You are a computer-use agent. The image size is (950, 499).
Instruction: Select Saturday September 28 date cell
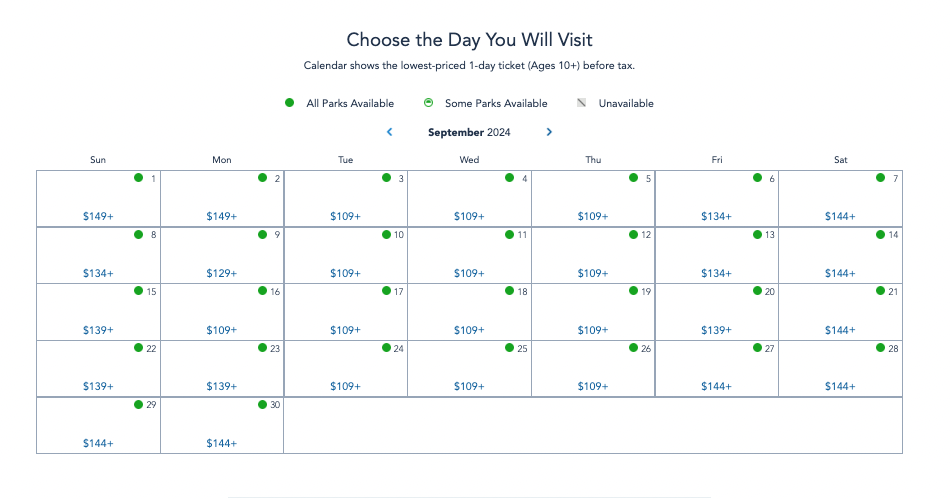click(840, 368)
